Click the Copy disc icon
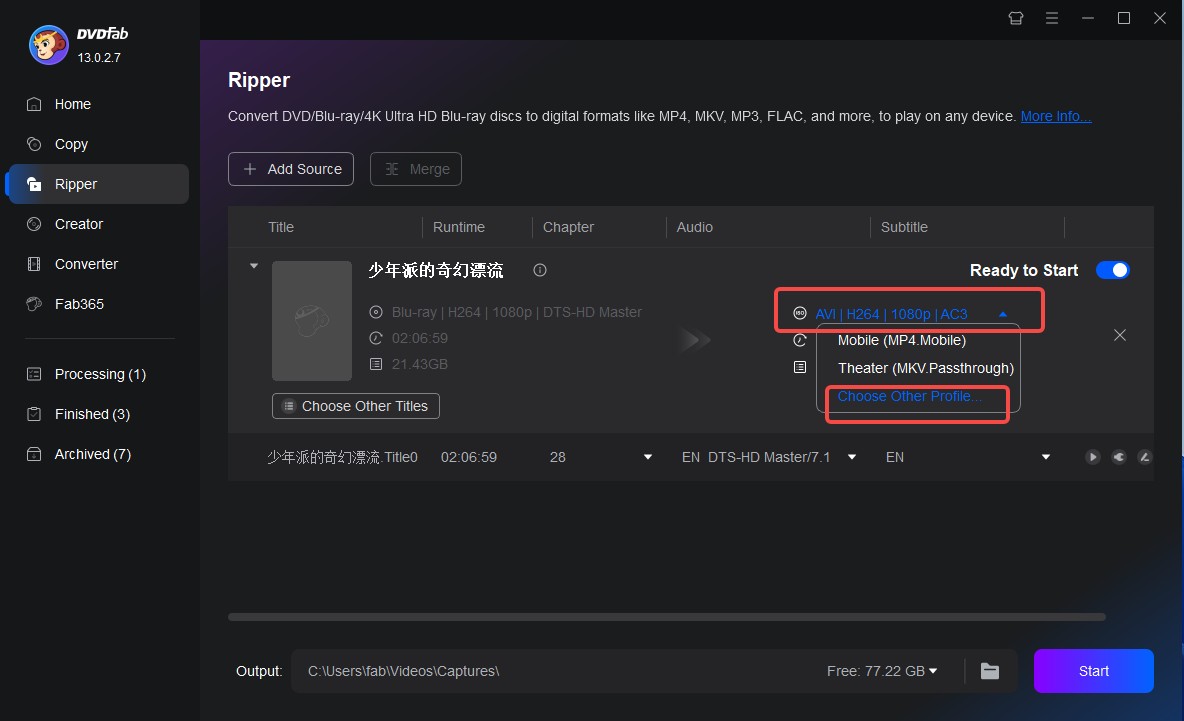Viewport: 1184px width, 721px height. point(34,144)
